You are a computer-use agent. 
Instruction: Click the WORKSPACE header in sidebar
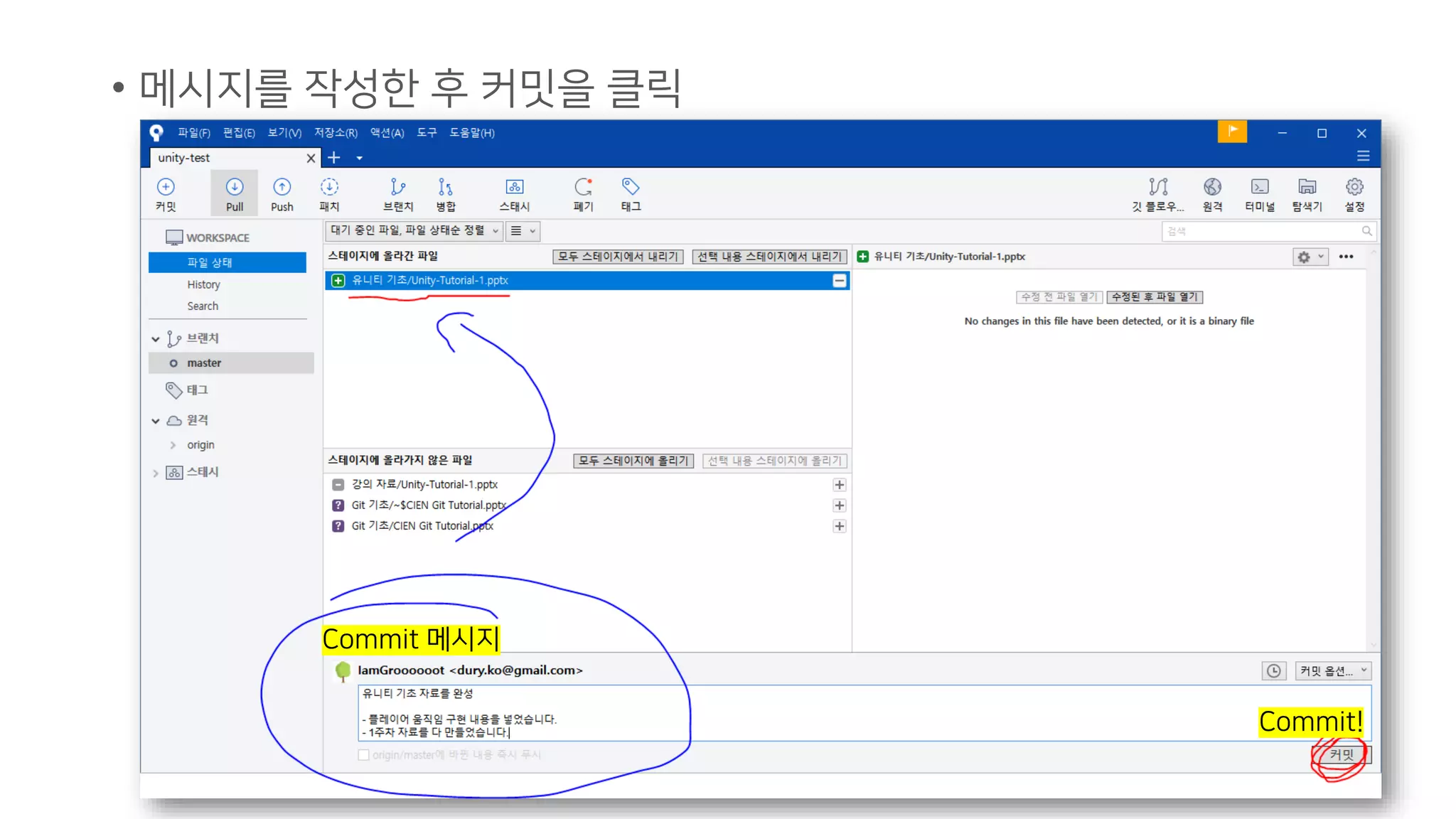pyautogui.click(x=208, y=238)
